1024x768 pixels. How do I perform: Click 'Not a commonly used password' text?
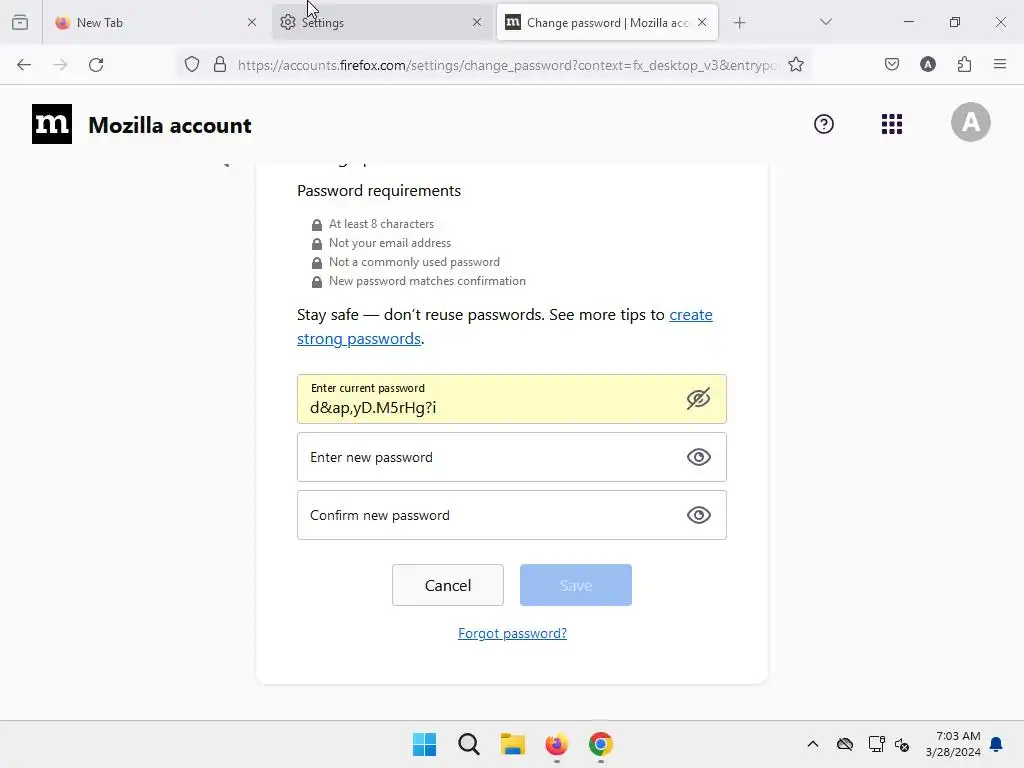(414, 262)
